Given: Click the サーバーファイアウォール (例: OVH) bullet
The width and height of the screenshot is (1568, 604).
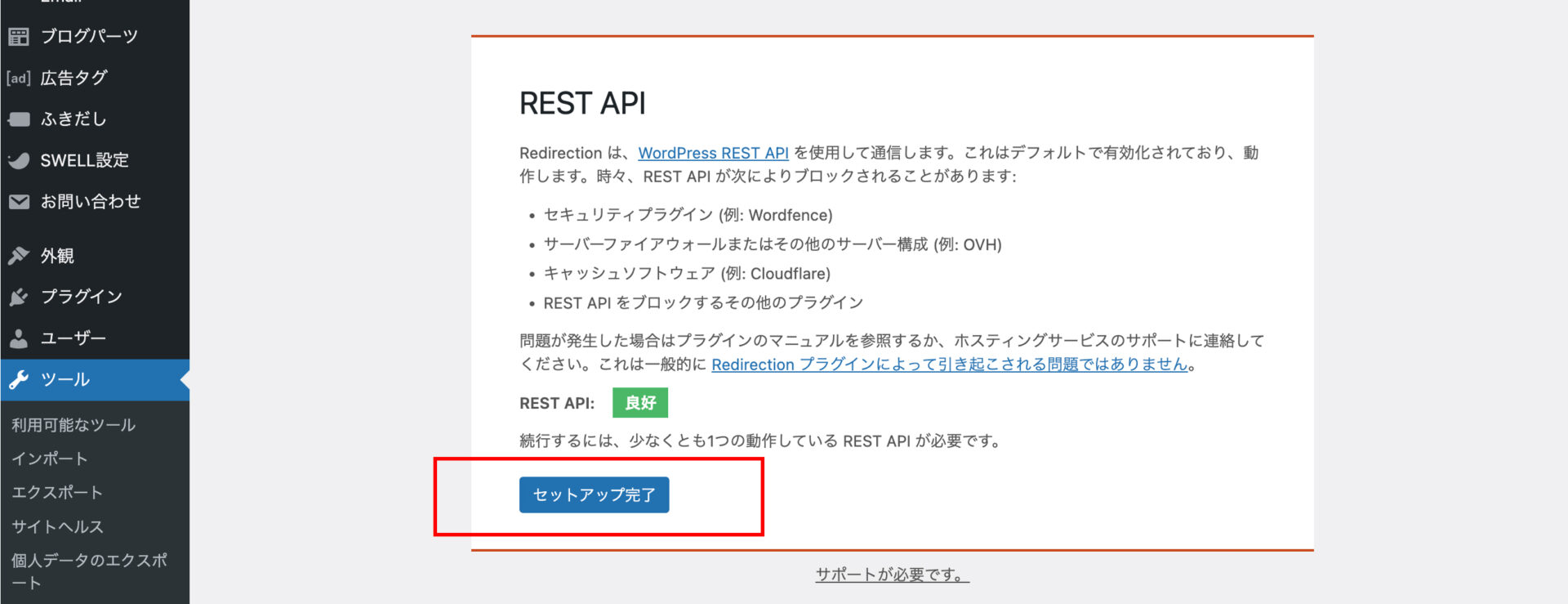Looking at the screenshot, I should coord(773,244).
